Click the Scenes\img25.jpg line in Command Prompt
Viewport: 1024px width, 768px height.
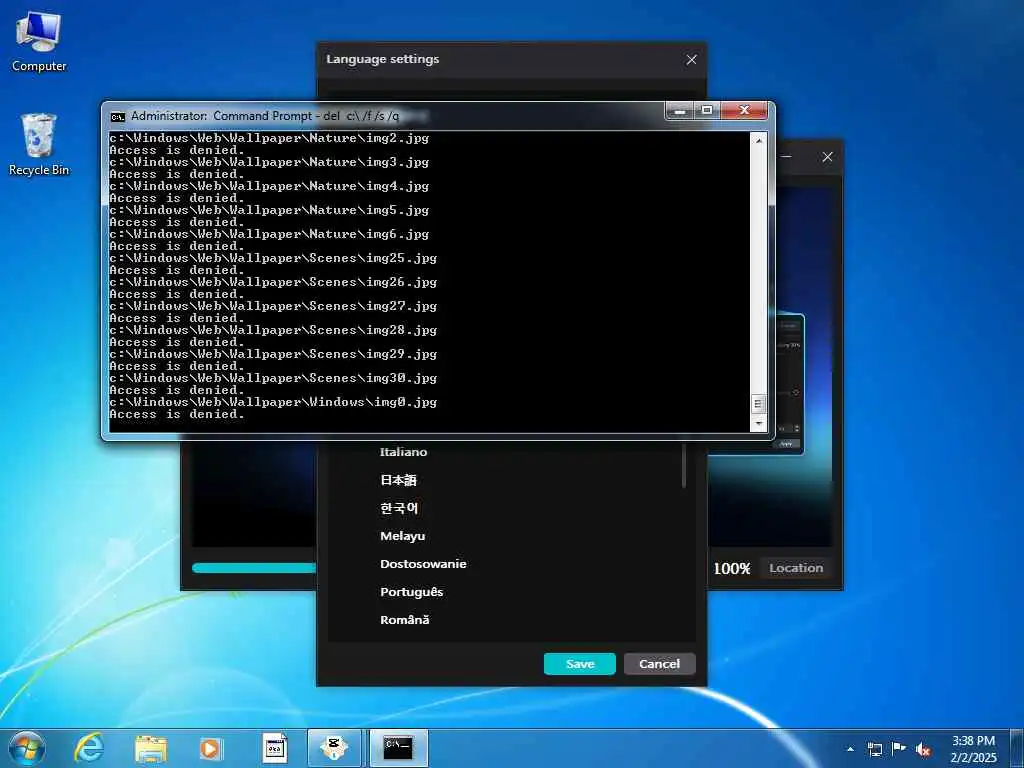coord(273,258)
